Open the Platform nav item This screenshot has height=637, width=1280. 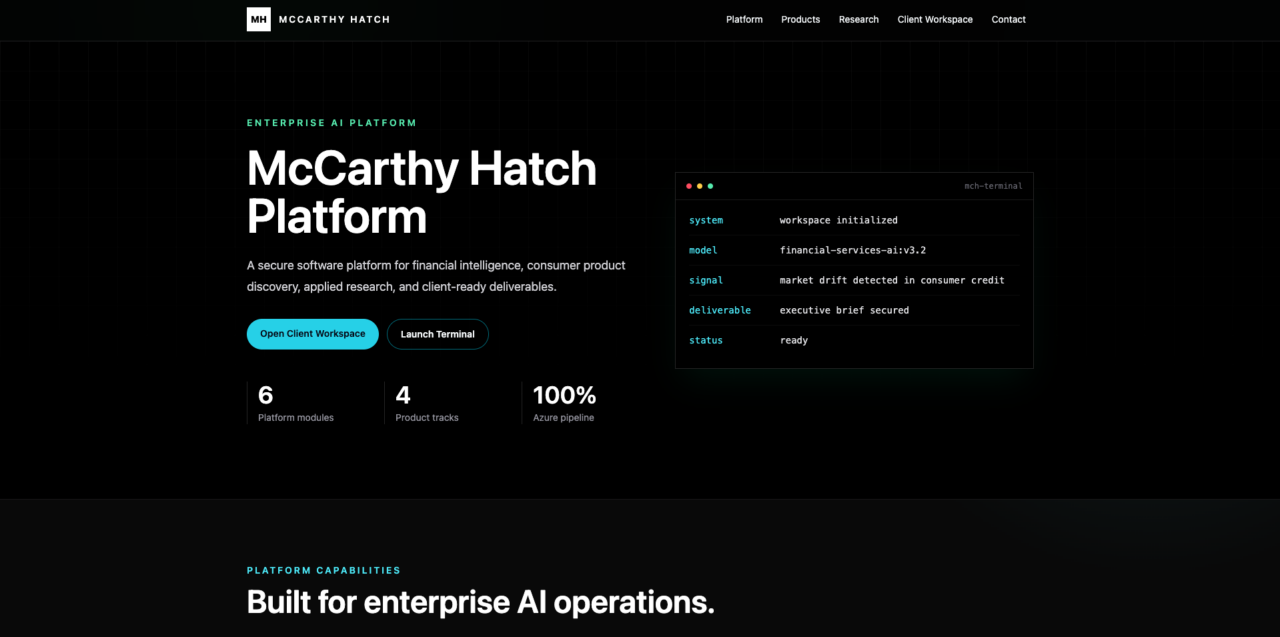[744, 19]
